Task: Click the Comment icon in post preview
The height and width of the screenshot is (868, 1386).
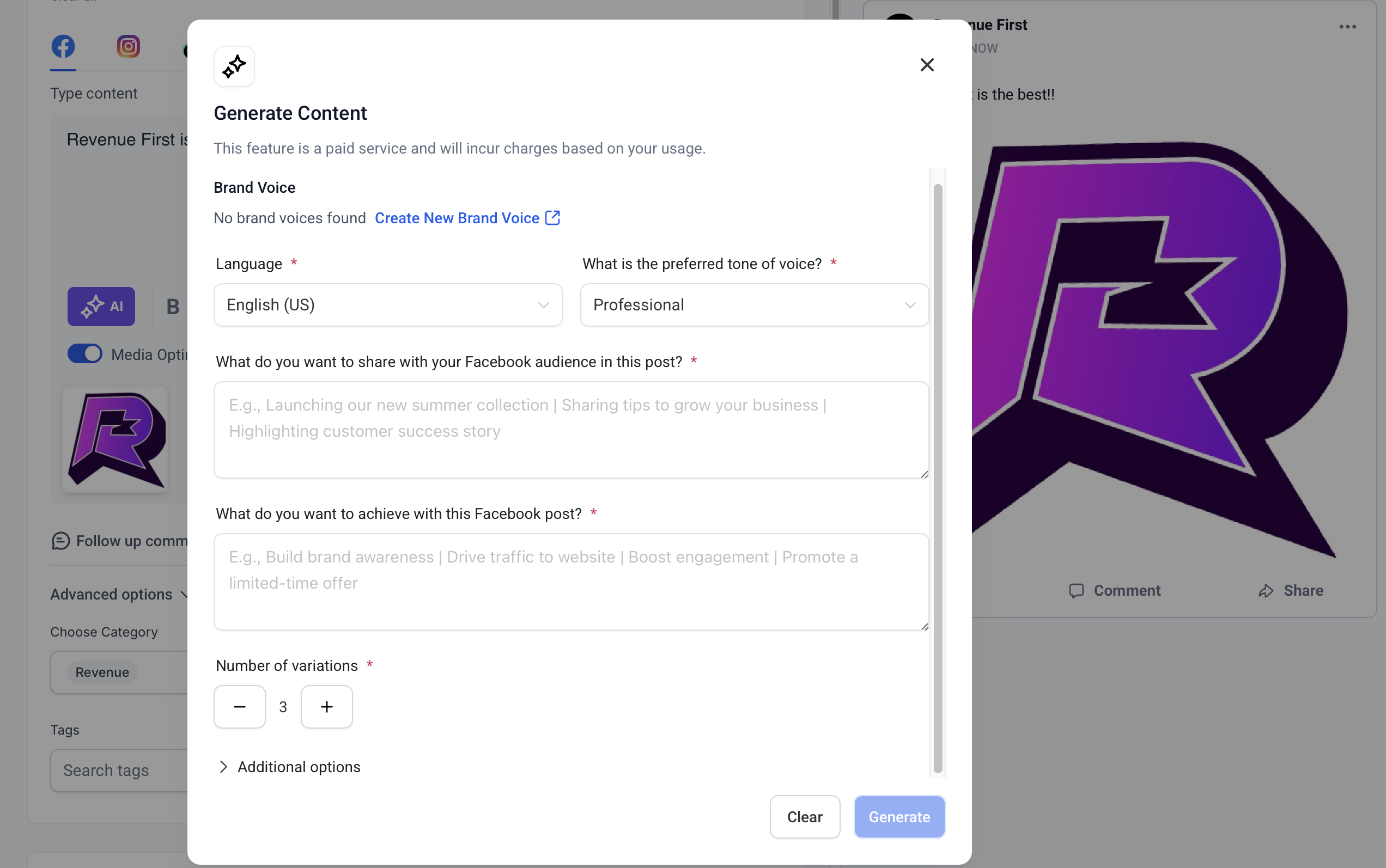Action: click(1076, 591)
